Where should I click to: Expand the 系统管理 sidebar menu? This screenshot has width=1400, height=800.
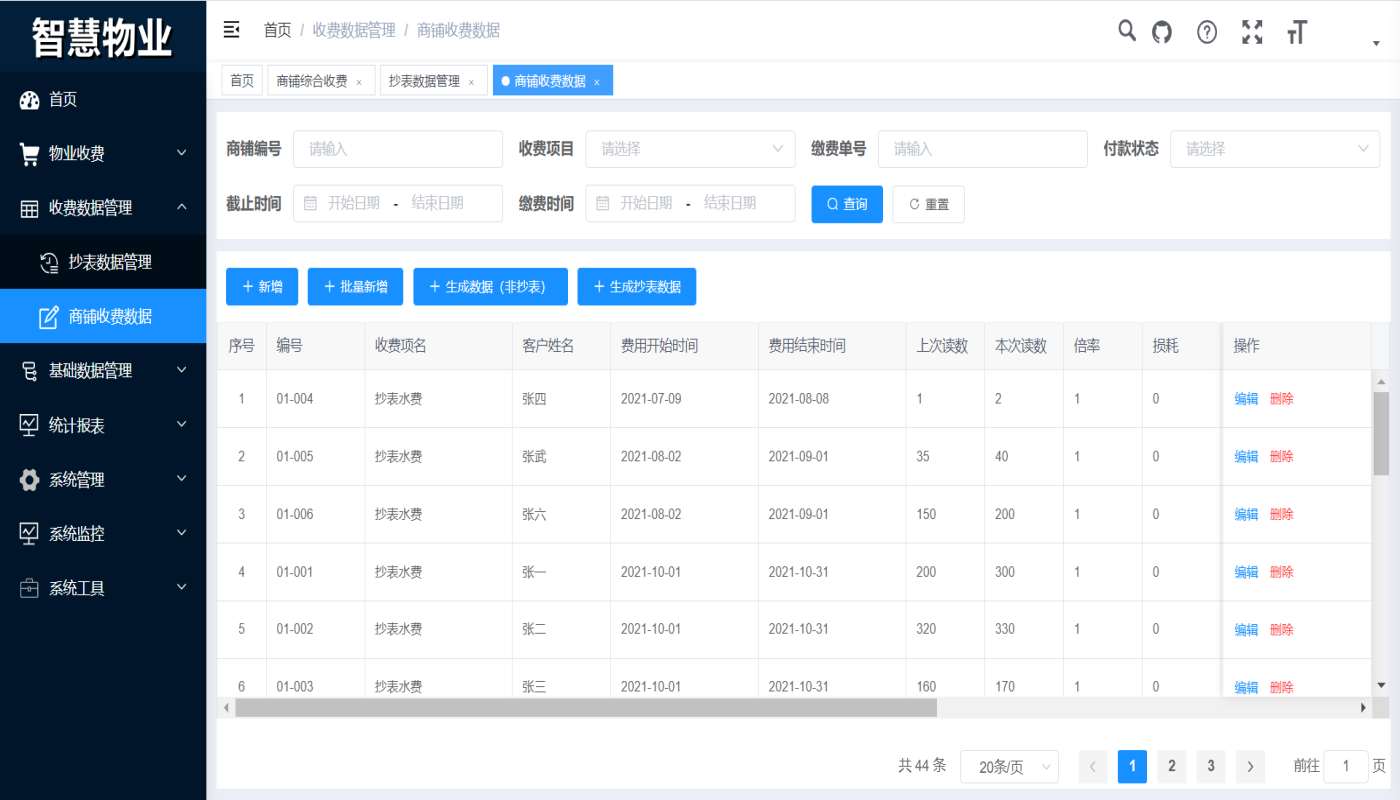[x=103, y=479]
